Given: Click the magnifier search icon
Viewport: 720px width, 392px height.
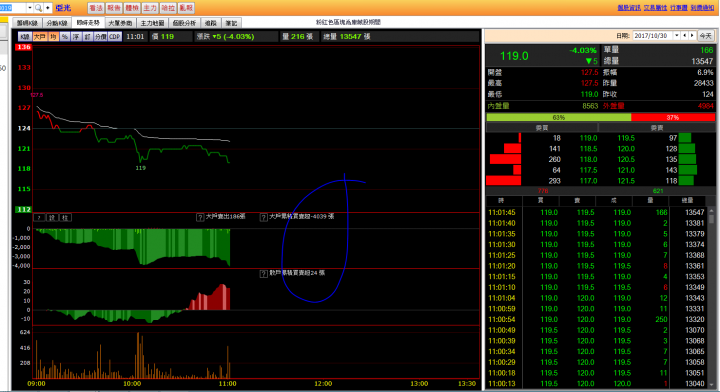Looking at the screenshot, I should [38, 8].
